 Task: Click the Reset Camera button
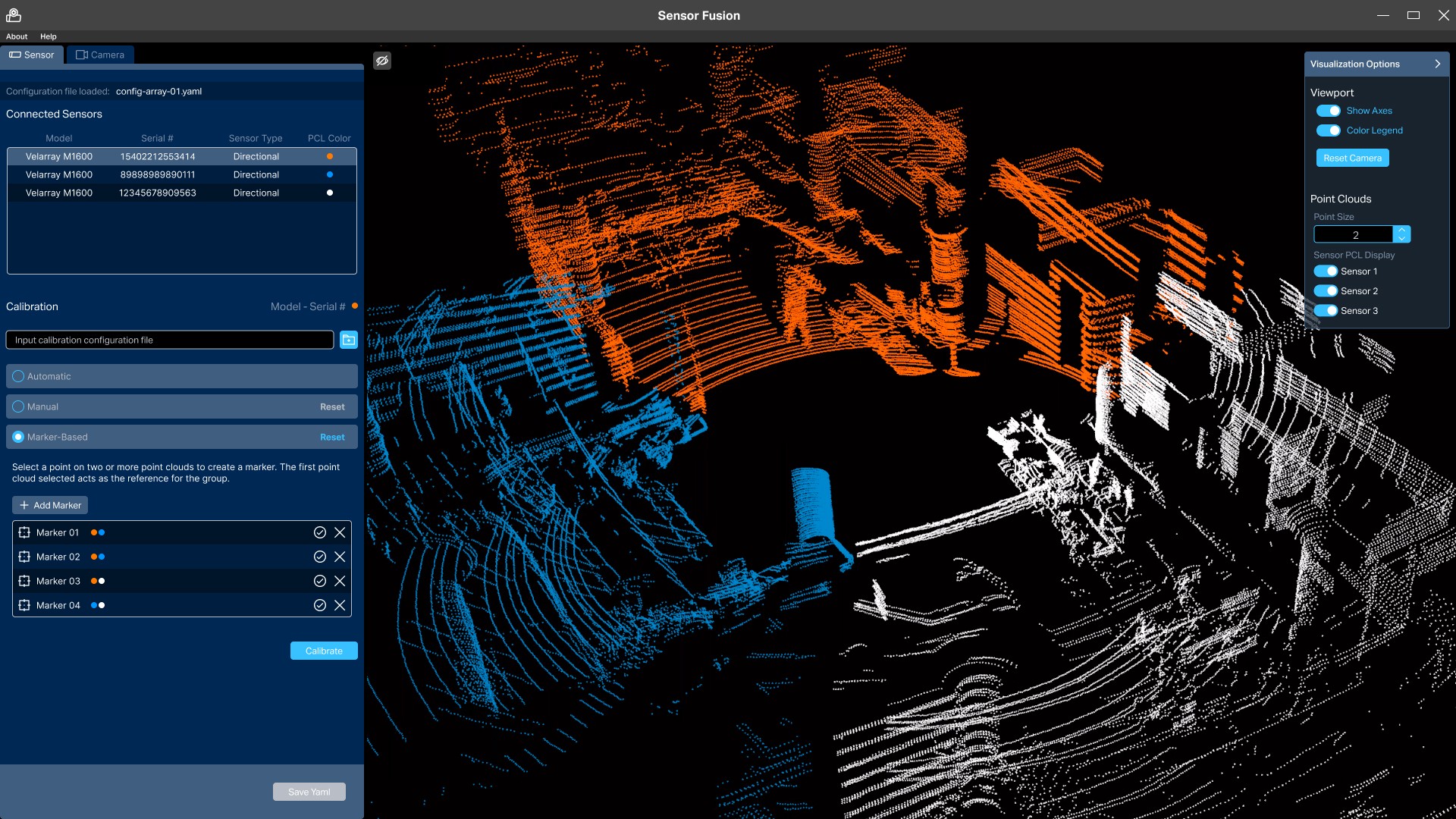click(1352, 158)
